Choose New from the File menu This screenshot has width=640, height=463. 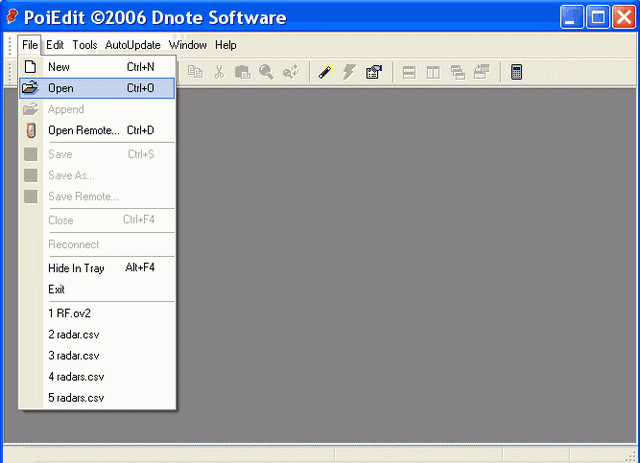[59, 67]
